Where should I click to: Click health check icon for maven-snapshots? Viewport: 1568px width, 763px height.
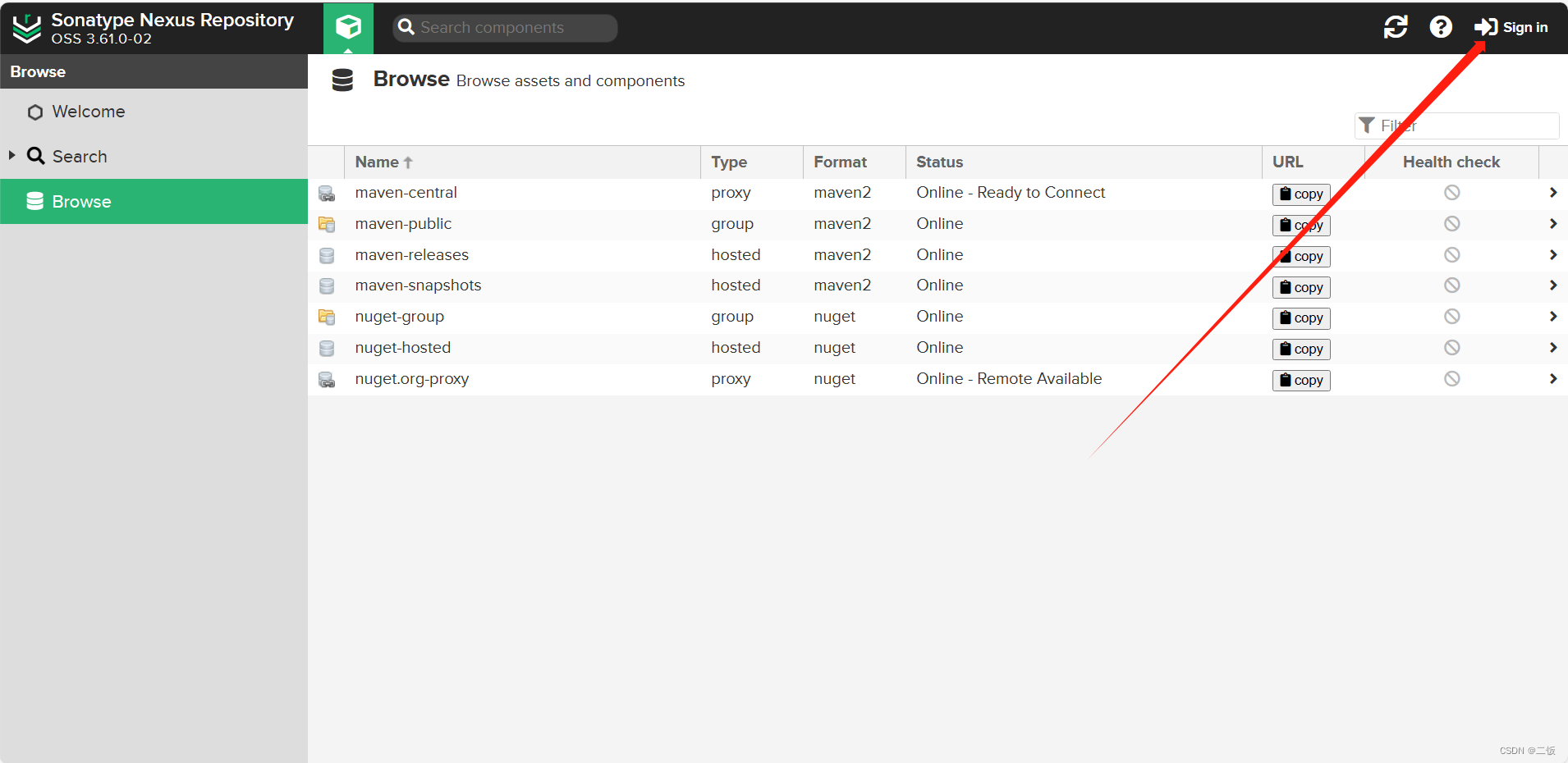[1452, 285]
